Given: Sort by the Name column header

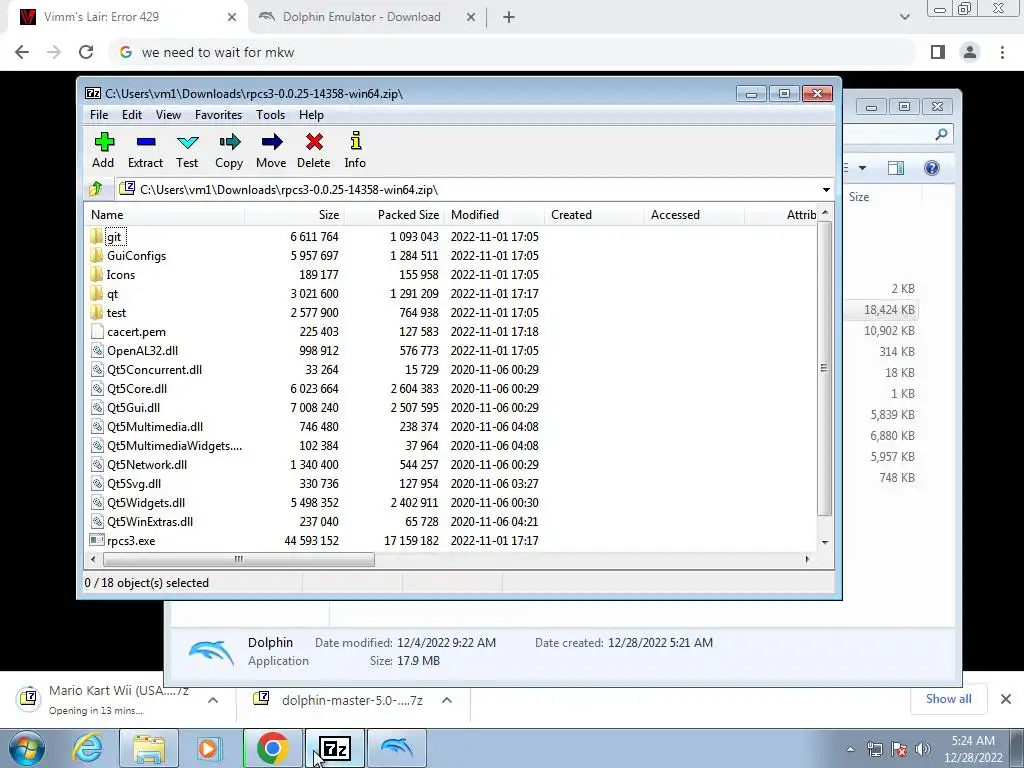Looking at the screenshot, I should coord(165,215).
